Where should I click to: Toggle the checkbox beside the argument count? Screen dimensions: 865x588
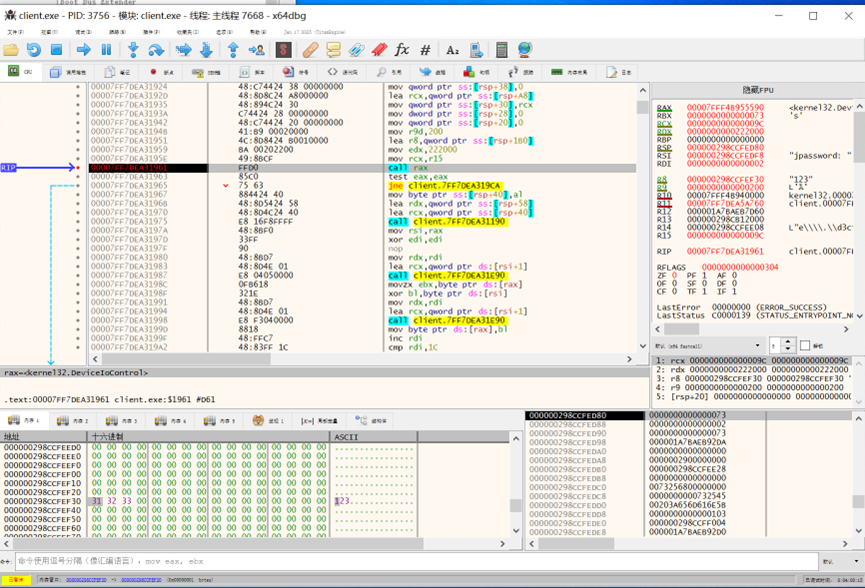tap(806, 346)
